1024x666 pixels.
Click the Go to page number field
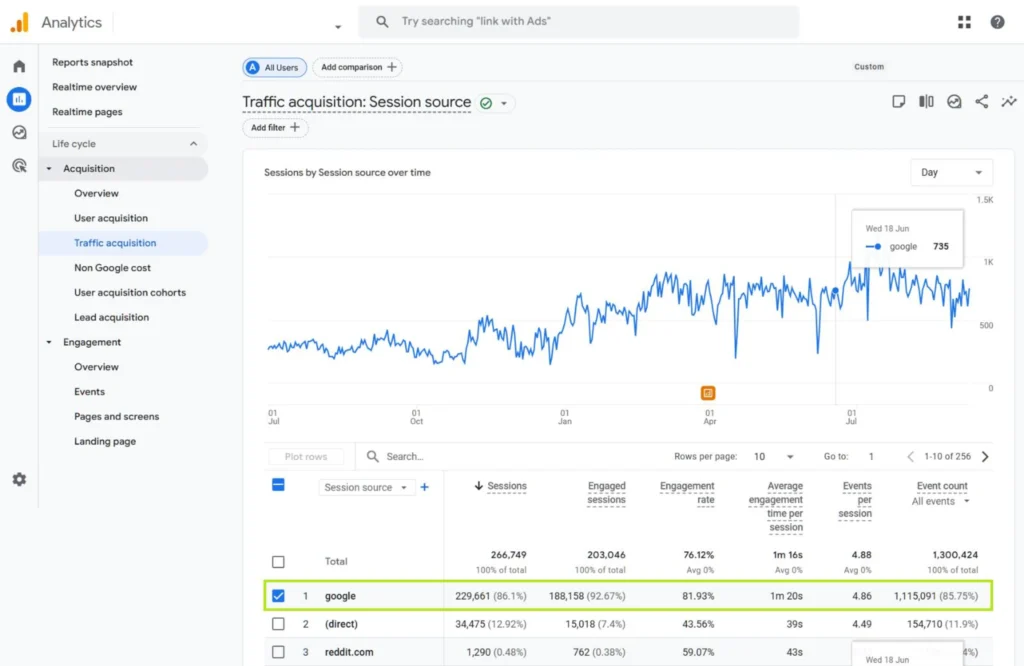click(871, 456)
